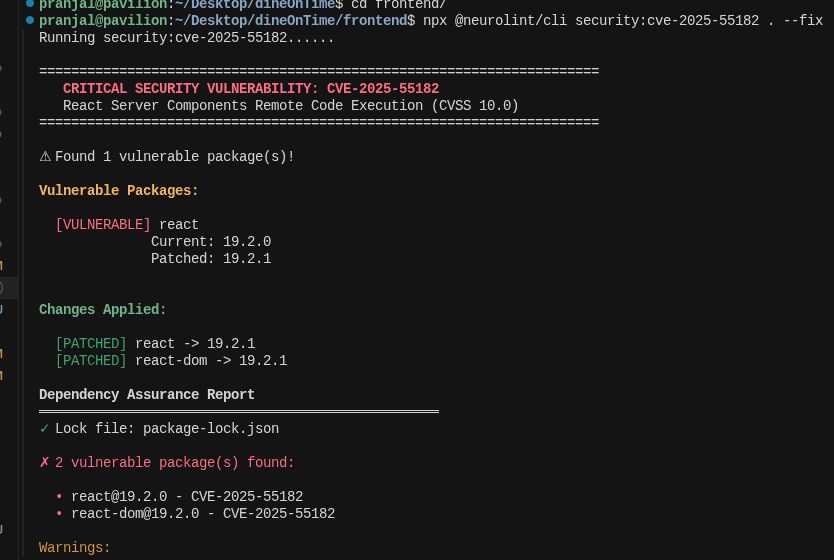This screenshot has width=834, height=560.
Task: Click '2 vulnerable package(s) found:' red text
Action: pyautogui.click(x=174, y=463)
